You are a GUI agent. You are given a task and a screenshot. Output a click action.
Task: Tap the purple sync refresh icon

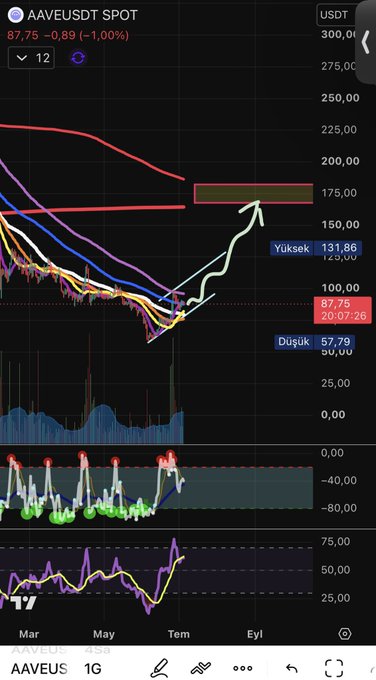[x=78, y=58]
